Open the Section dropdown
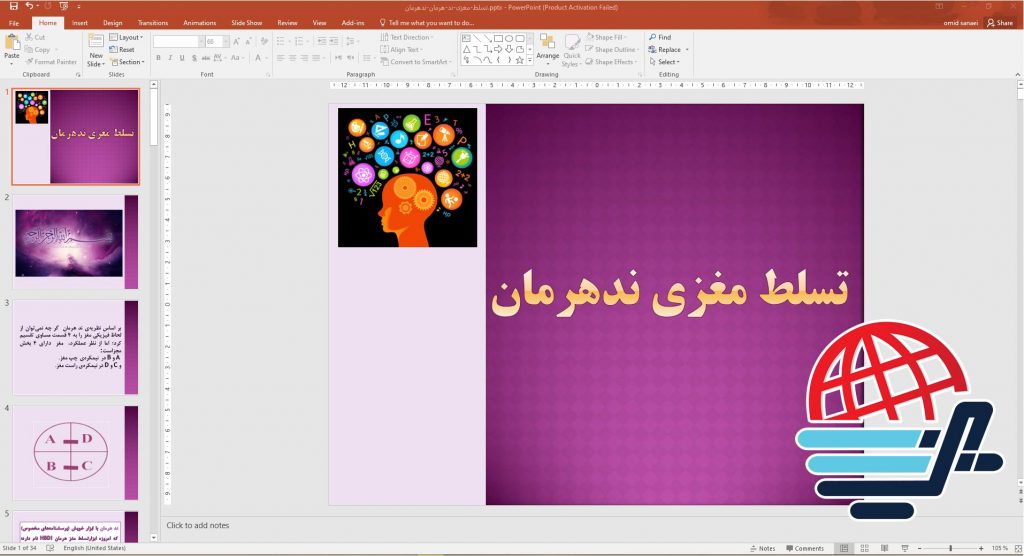The image size is (1024, 556). pyautogui.click(x=127, y=62)
